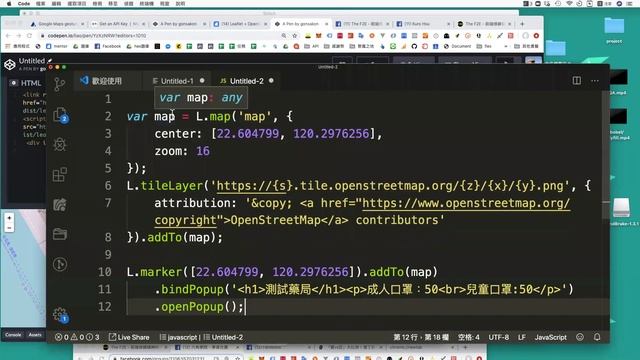Viewport: 640px width, 360px height.
Task: Click Live Share in status bar
Action: 129,337
